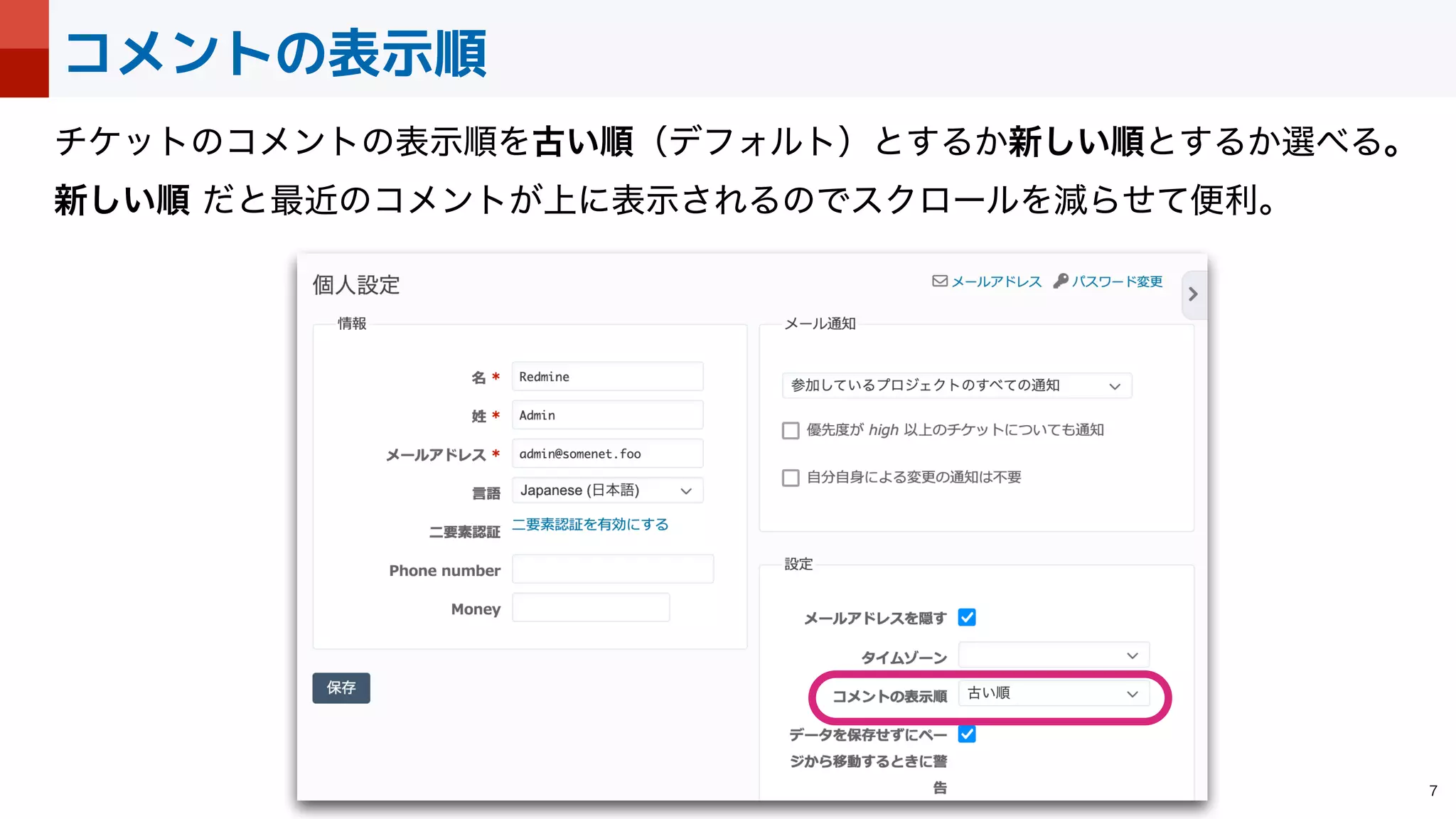Screen dimensions: 1456x819
Task: Toggle メールアドレスを隠す checkbox
Action: click(967, 617)
